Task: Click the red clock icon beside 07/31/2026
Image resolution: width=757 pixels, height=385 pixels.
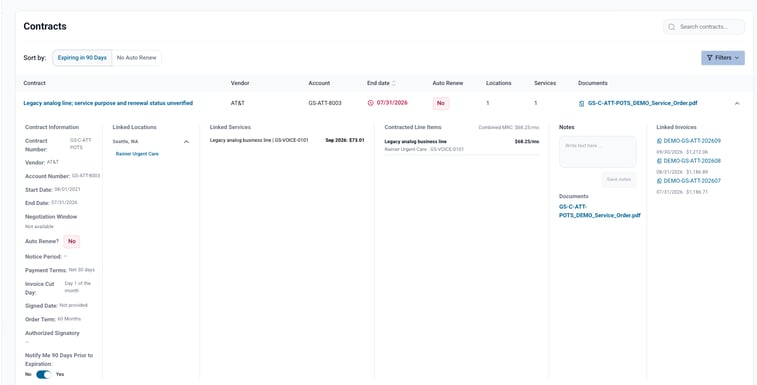Action: [x=371, y=103]
